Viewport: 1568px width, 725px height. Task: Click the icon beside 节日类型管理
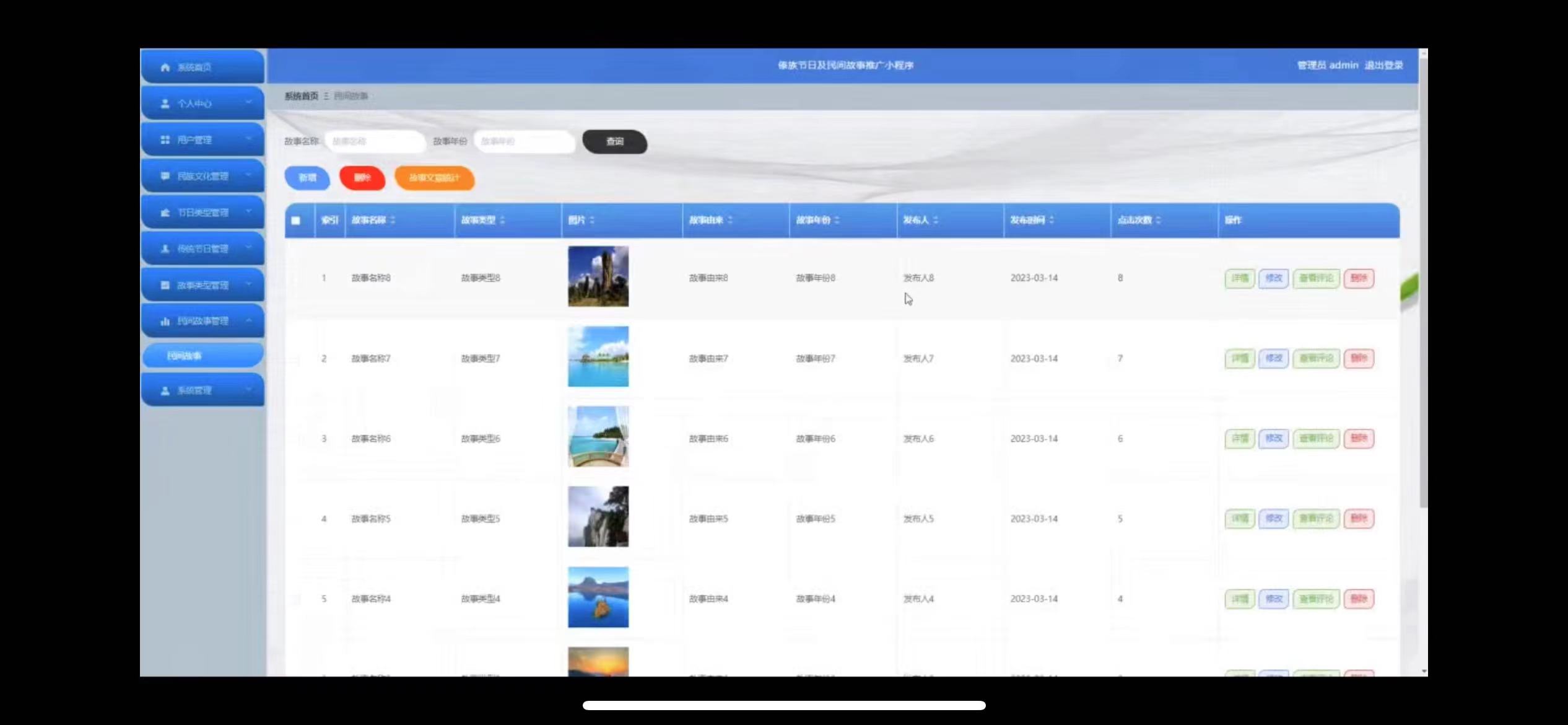tap(165, 213)
